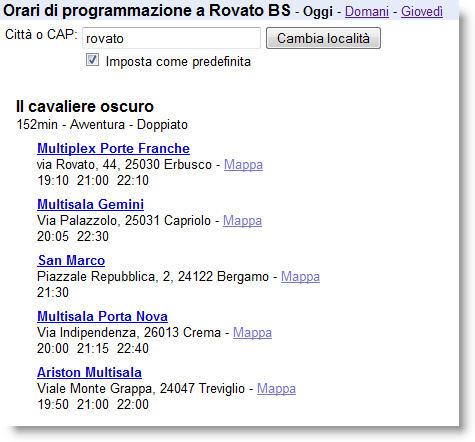
Task: Open the 'Giovedì' showtimes link
Action: (x=422, y=12)
